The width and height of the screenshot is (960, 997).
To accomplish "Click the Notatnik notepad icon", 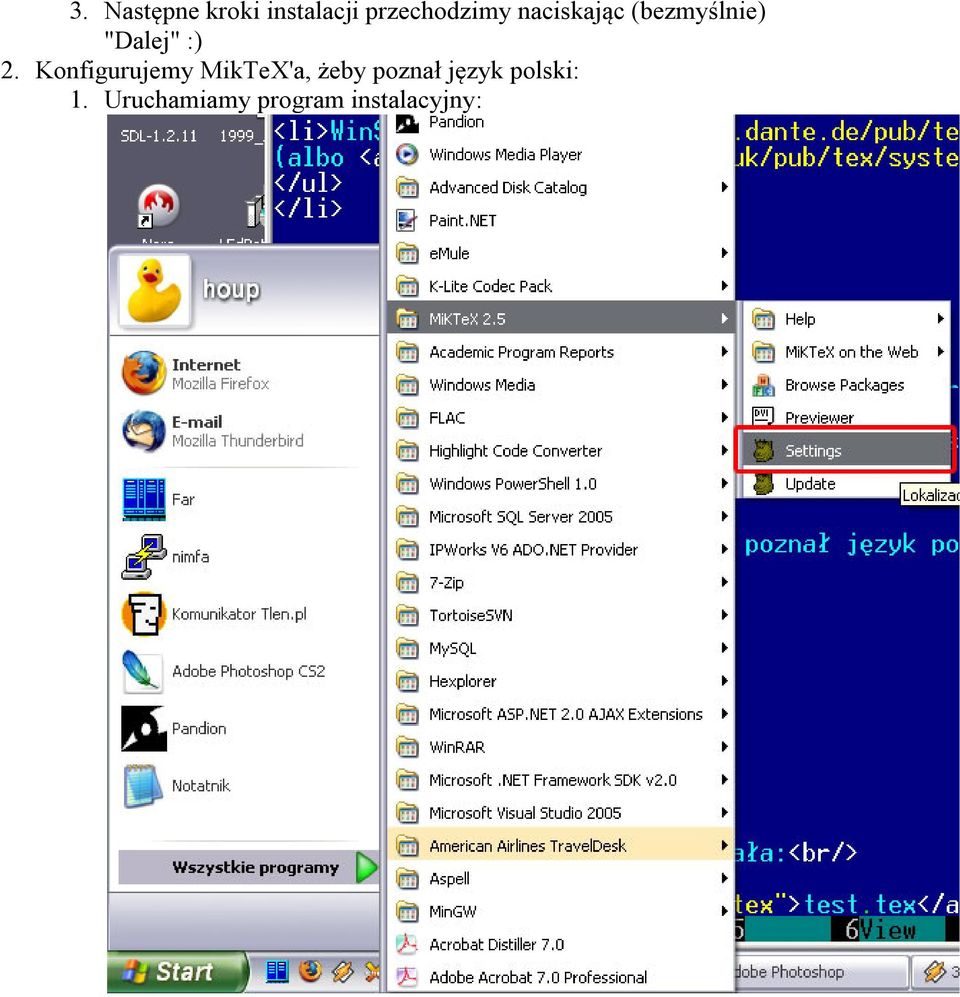I will 144,785.
